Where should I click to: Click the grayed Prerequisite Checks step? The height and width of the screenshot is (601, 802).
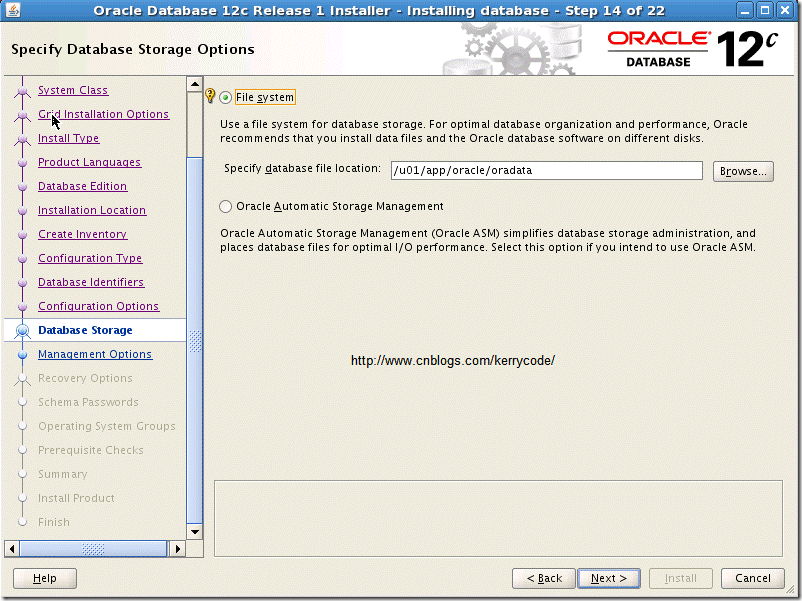point(91,451)
